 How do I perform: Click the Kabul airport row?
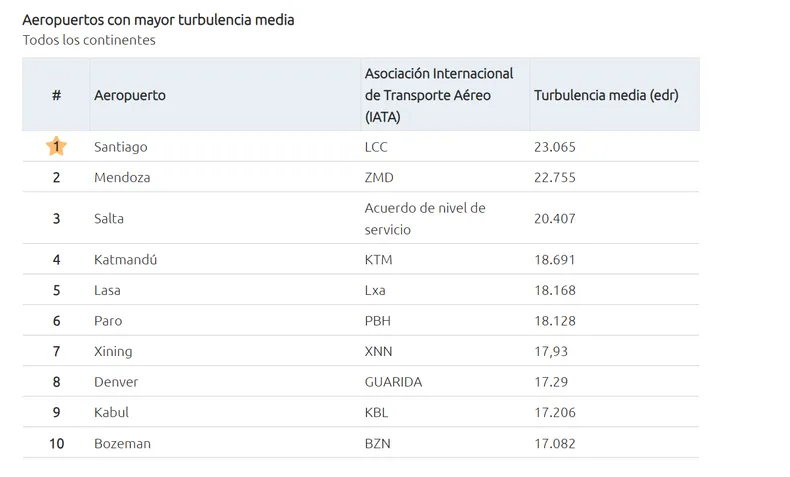coord(361,413)
